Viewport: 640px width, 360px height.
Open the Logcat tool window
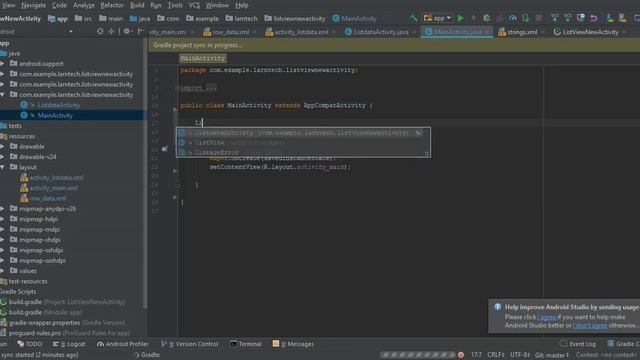(x=69, y=344)
